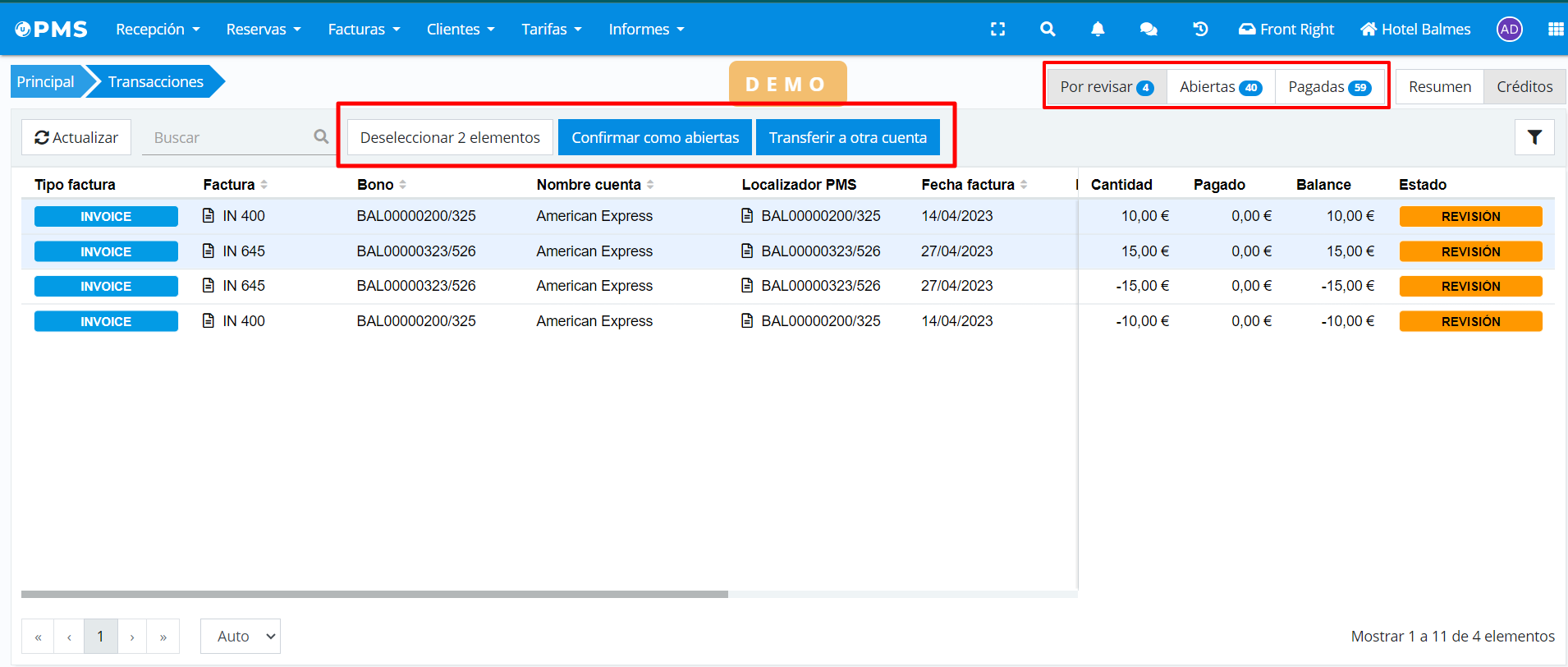Click the horizontal table scrollbar
1568x667 pixels.
click(x=374, y=594)
